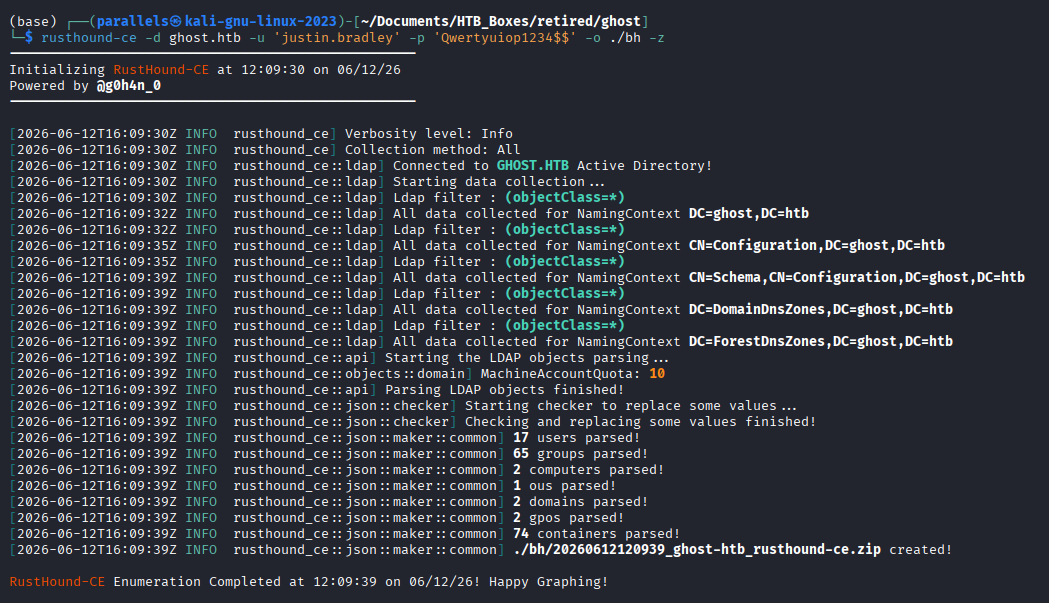Click the 'Verbosity level: Info' log message
Viewport: 1049px width, 603px height.
point(429,134)
